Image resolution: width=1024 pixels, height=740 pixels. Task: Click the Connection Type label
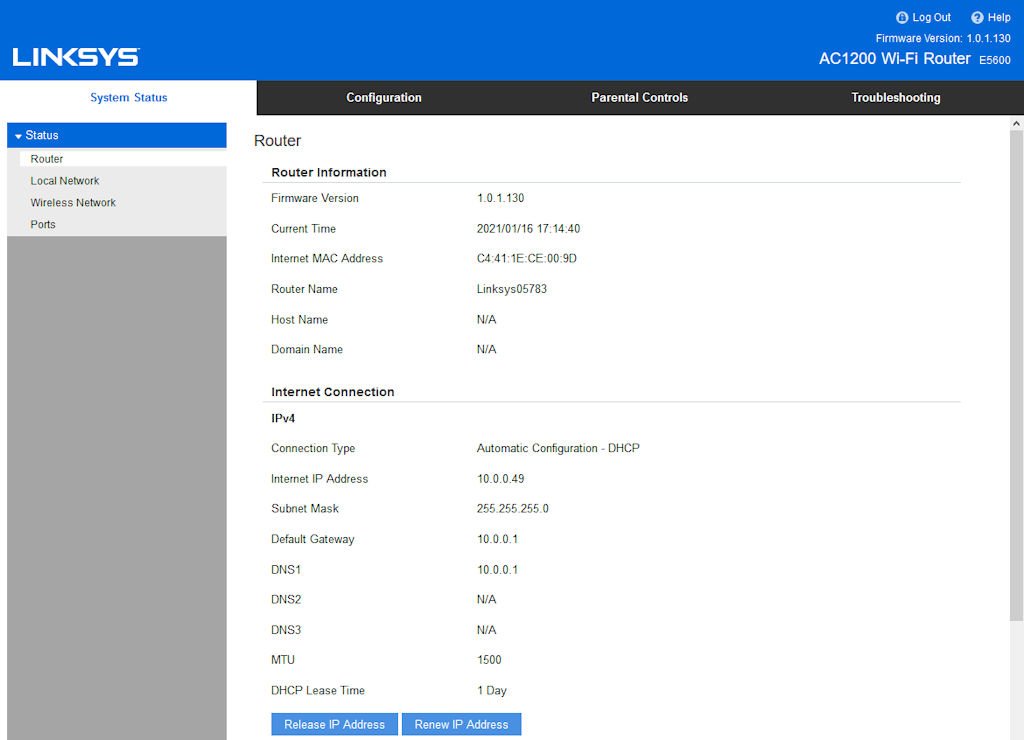point(313,448)
